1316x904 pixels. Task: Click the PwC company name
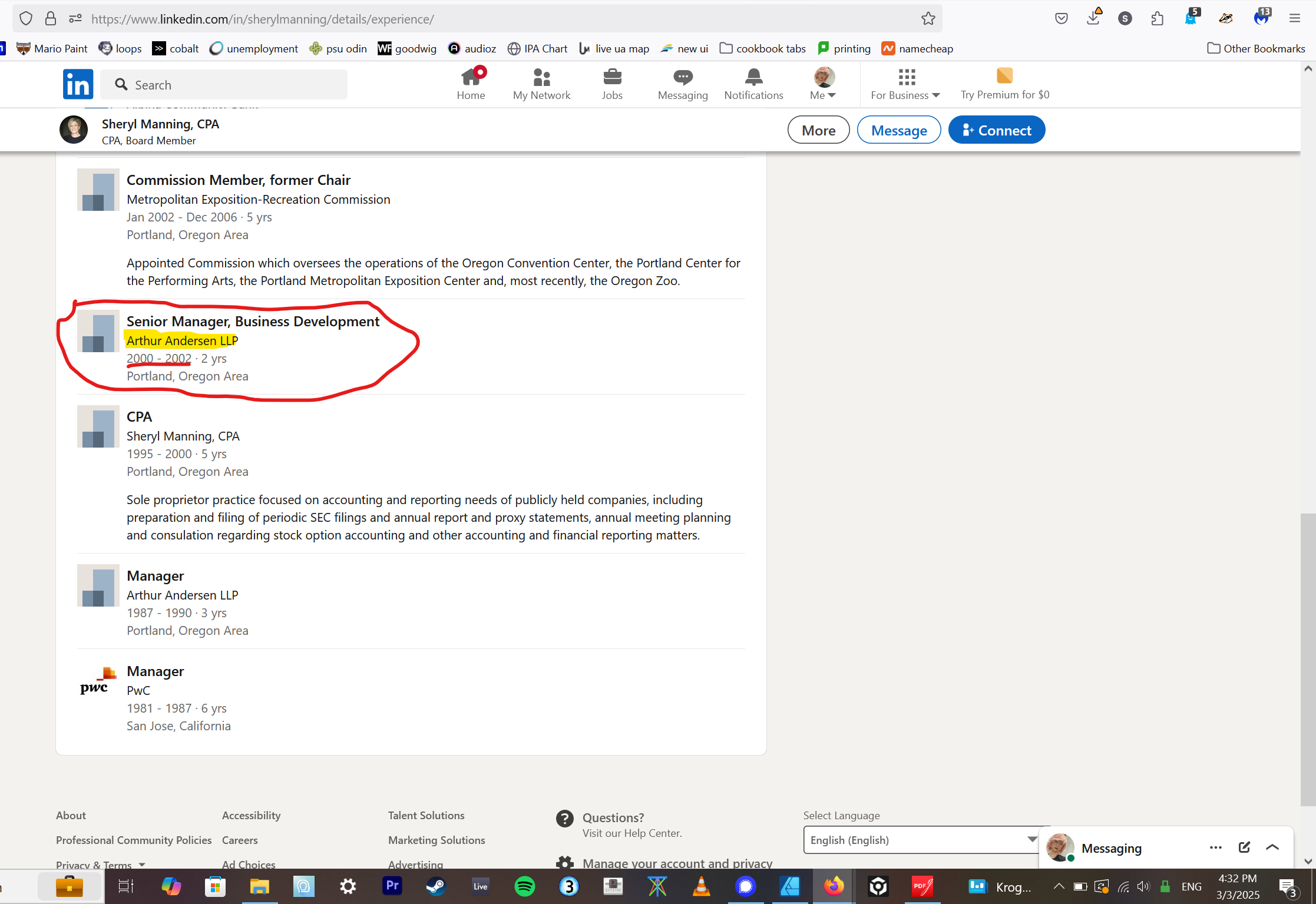tap(138, 690)
